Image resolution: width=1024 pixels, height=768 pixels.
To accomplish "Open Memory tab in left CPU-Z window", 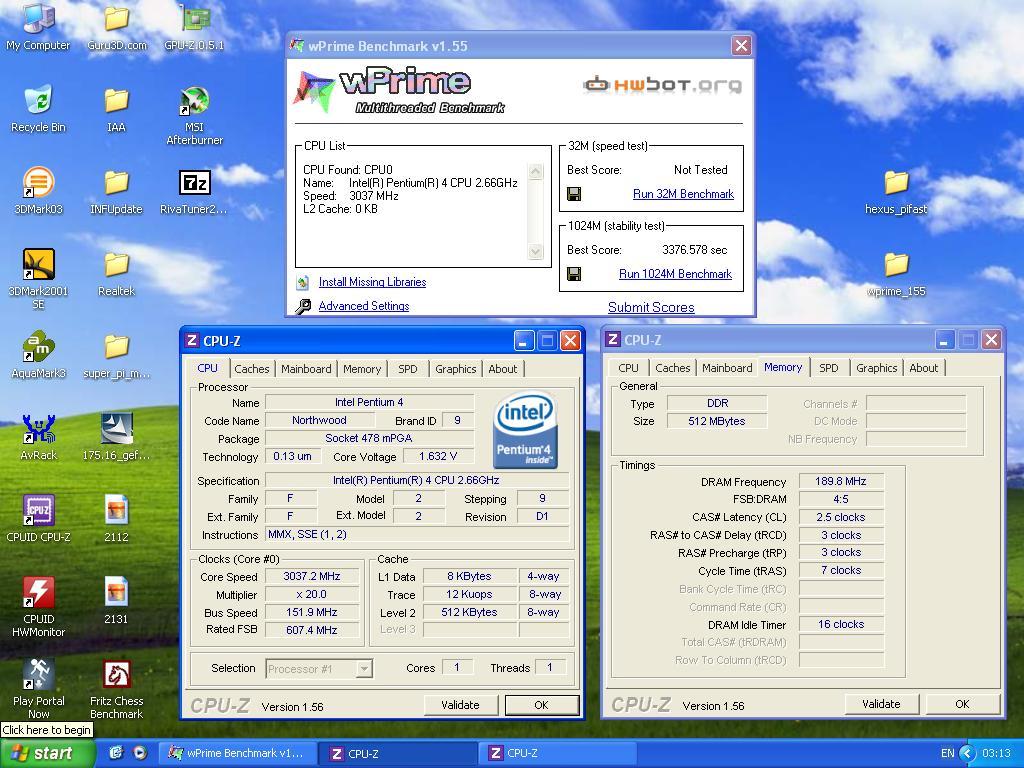I will pyautogui.click(x=362, y=369).
